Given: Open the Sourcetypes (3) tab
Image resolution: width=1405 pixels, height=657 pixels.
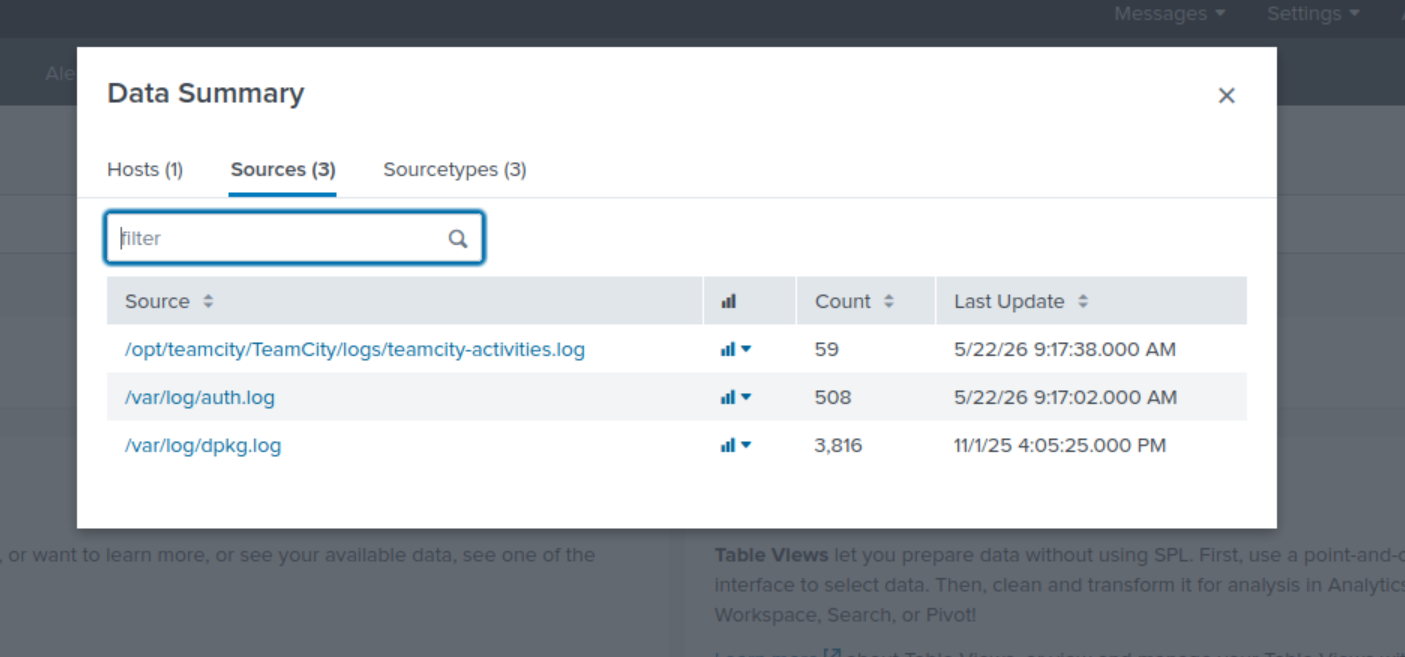Looking at the screenshot, I should pos(455,169).
